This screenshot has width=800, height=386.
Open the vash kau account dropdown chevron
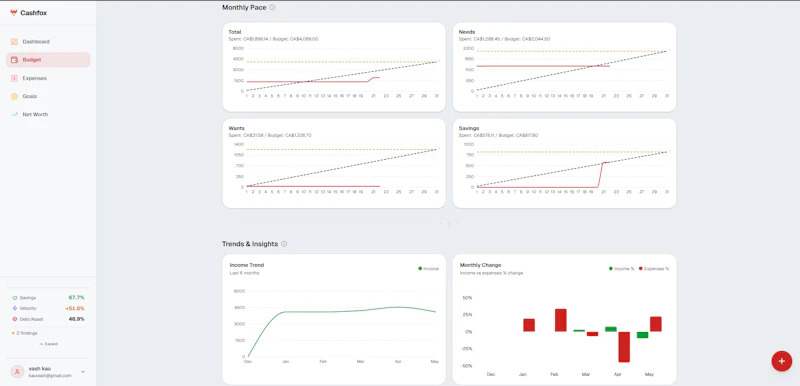pos(83,372)
